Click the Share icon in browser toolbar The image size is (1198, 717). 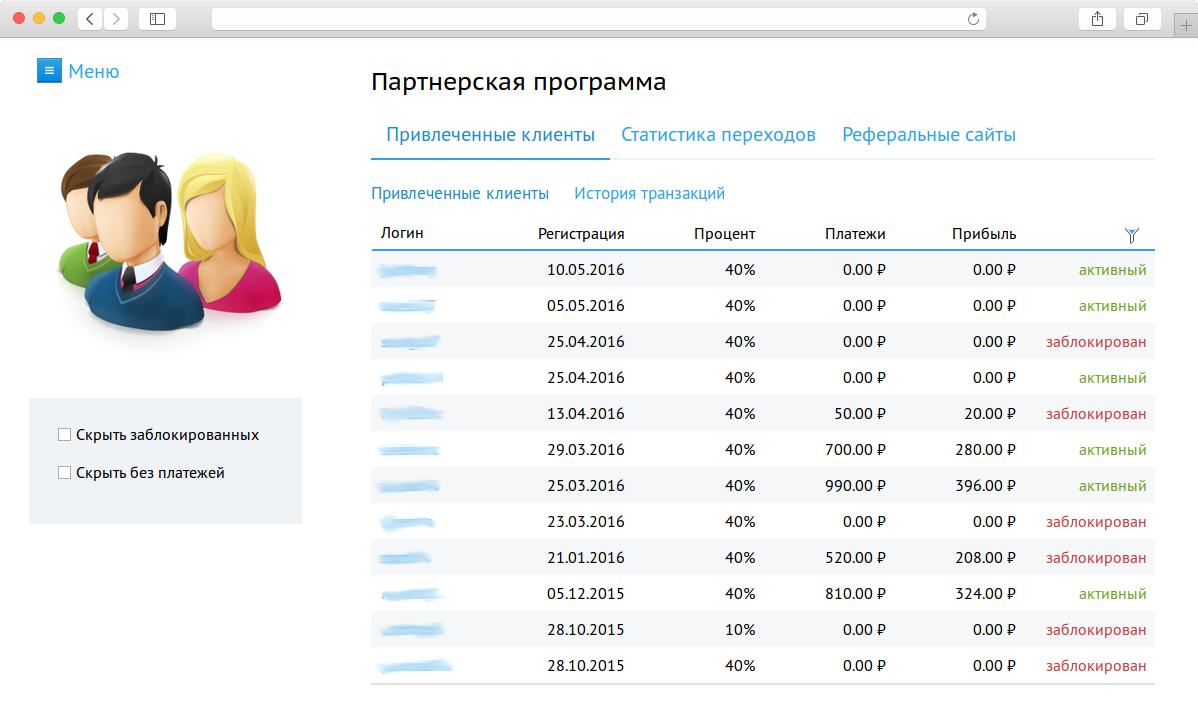pyautogui.click(x=1097, y=18)
